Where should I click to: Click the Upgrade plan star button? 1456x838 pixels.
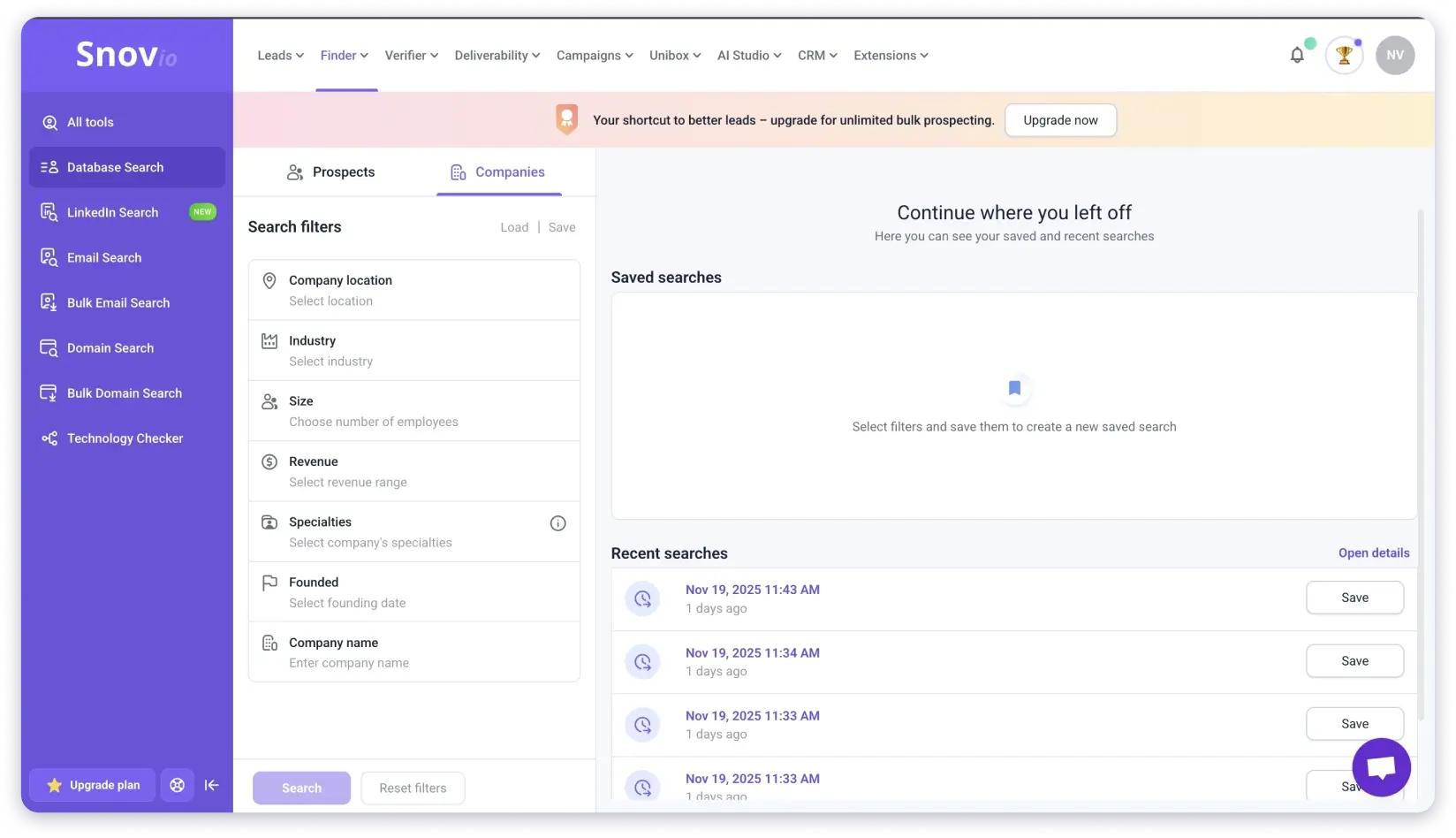click(92, 784)
